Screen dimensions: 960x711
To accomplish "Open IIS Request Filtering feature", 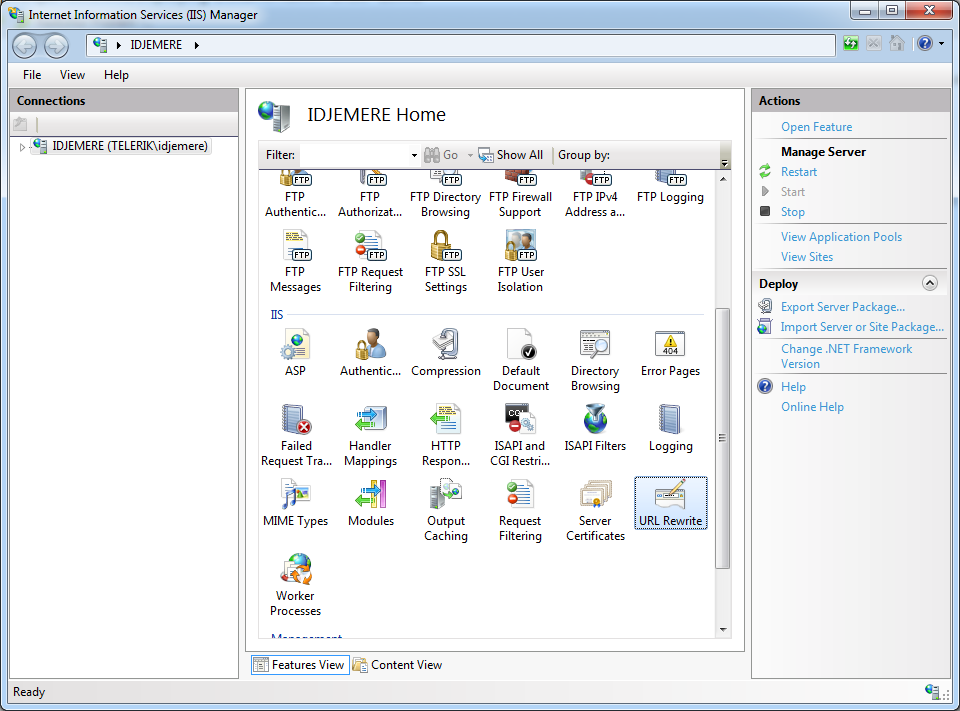I will 520,510.
